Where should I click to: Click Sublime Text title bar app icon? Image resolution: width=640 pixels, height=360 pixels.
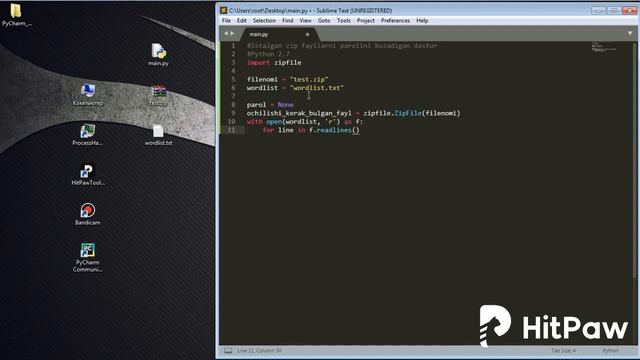coord(223,10)
